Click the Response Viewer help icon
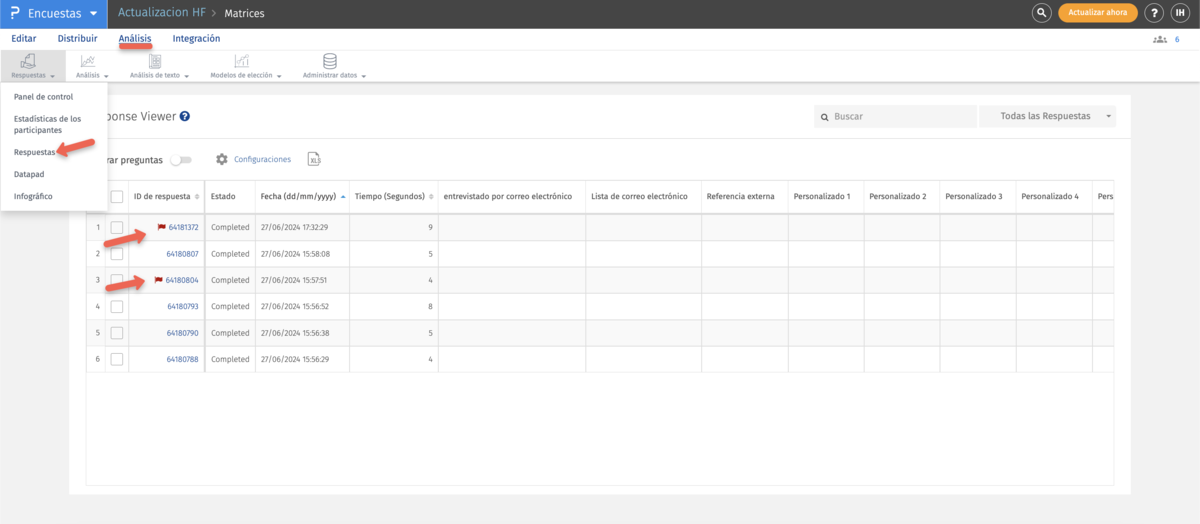The width and height of the screenshot is (1200, 524). 185,117
